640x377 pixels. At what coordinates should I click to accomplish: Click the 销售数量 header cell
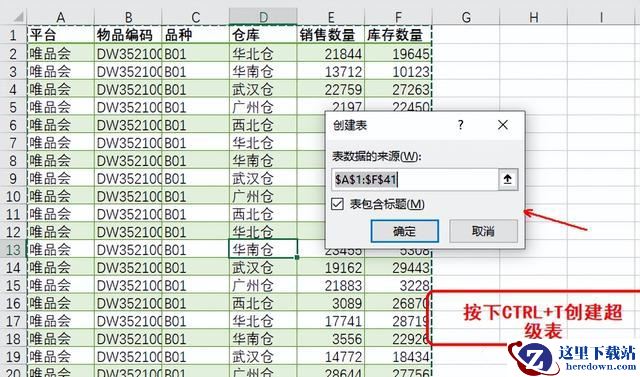click(331, 35)
